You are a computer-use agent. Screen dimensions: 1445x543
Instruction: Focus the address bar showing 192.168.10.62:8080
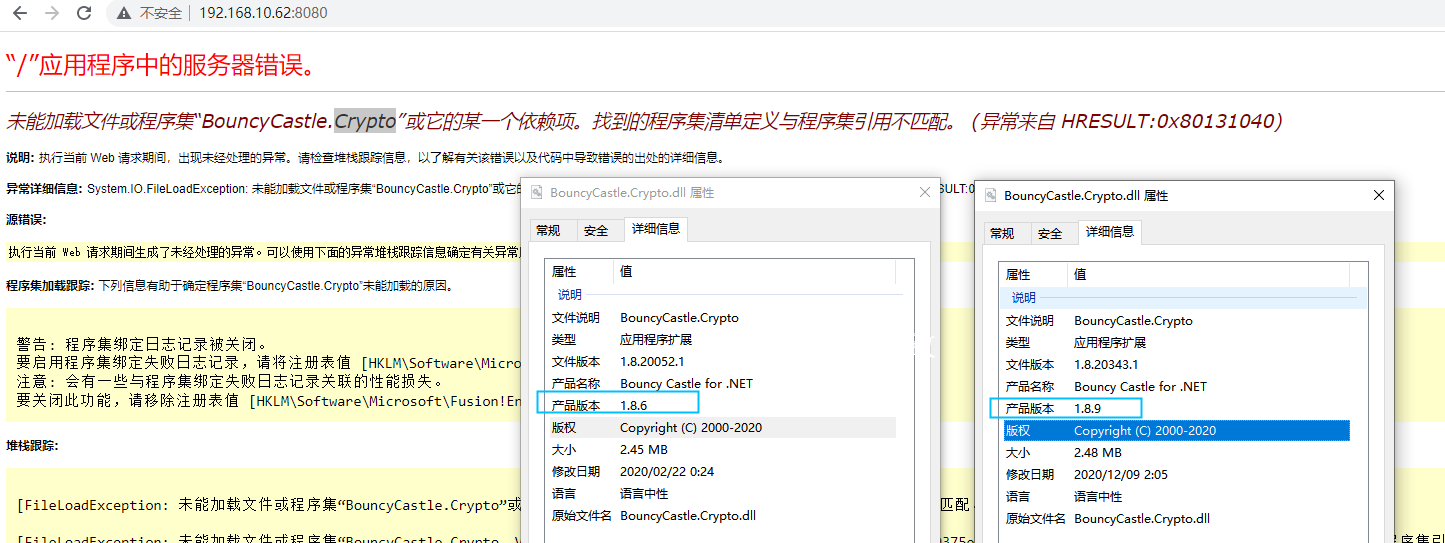[x=263, y=13]
